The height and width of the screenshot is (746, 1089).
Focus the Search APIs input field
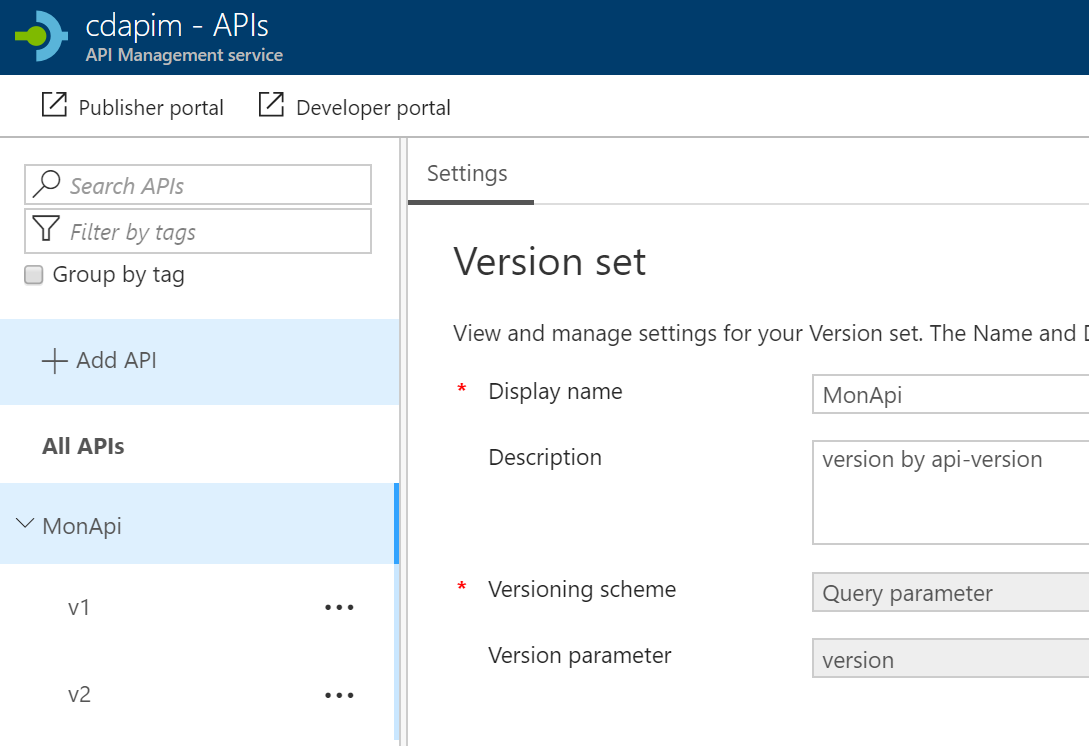198,185
